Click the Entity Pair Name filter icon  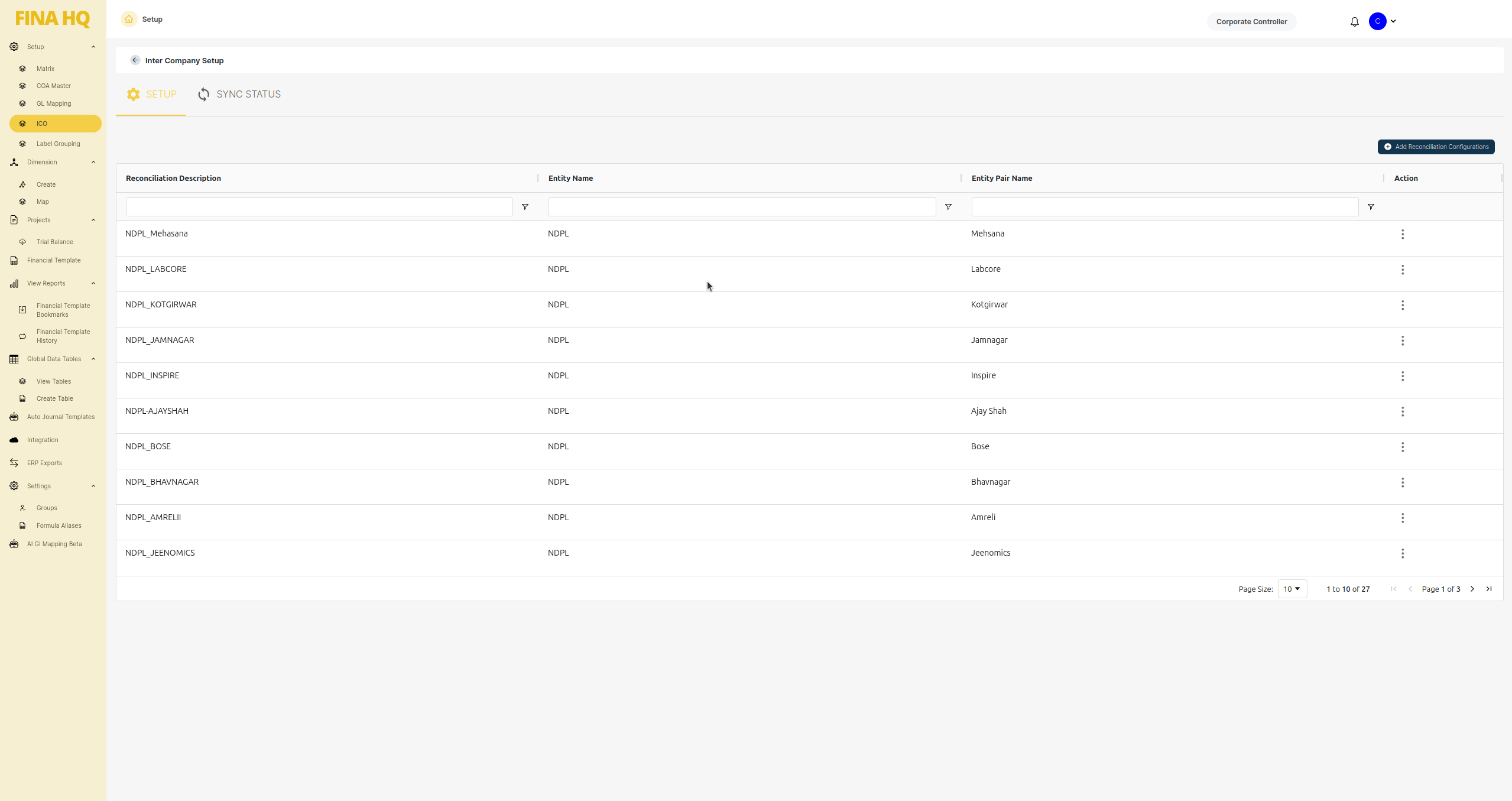1371,207
